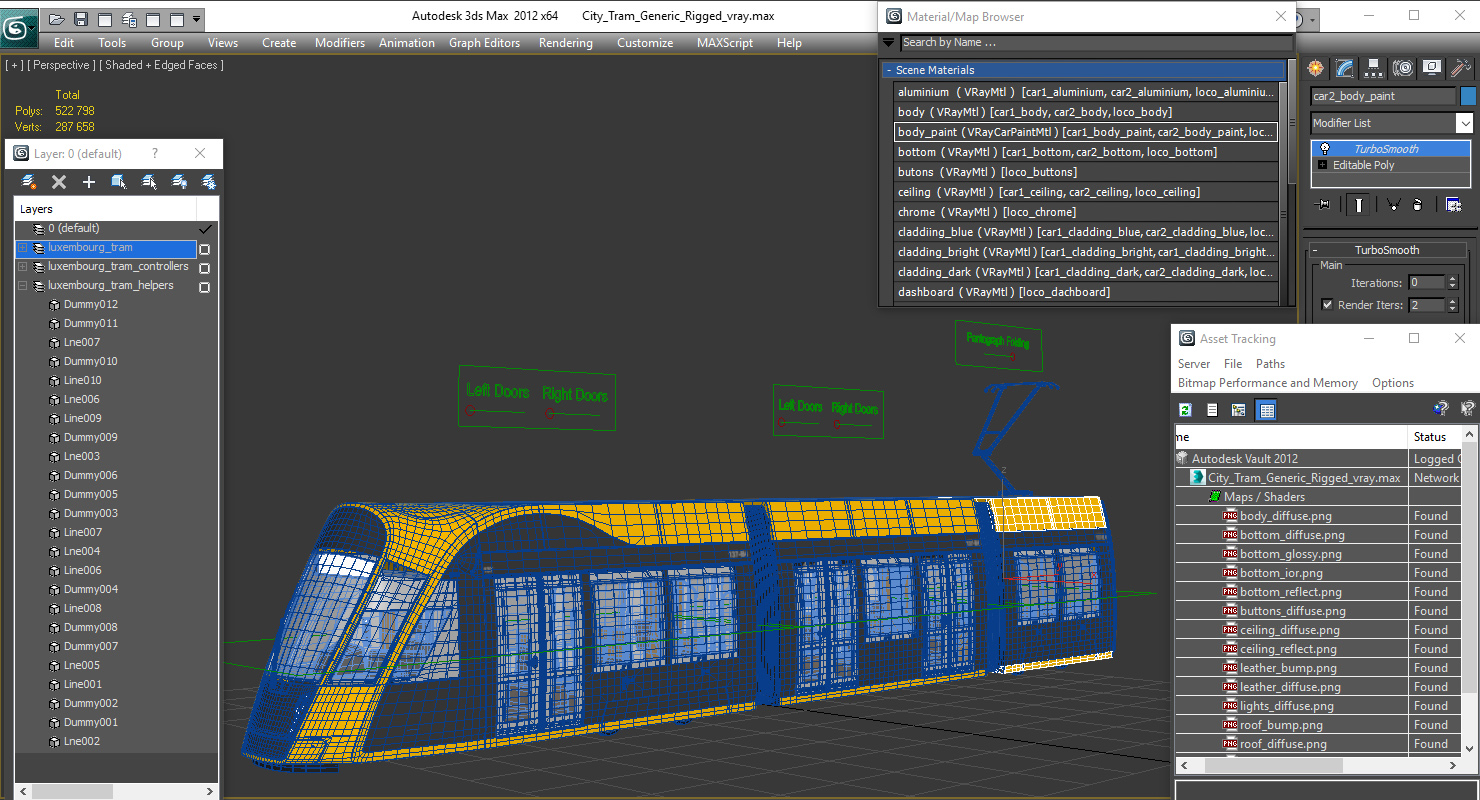This screenshot has width=1480, height=800.
Task: Open Bitmap Performance and Memory menu
Action: tap(1268, 383)
